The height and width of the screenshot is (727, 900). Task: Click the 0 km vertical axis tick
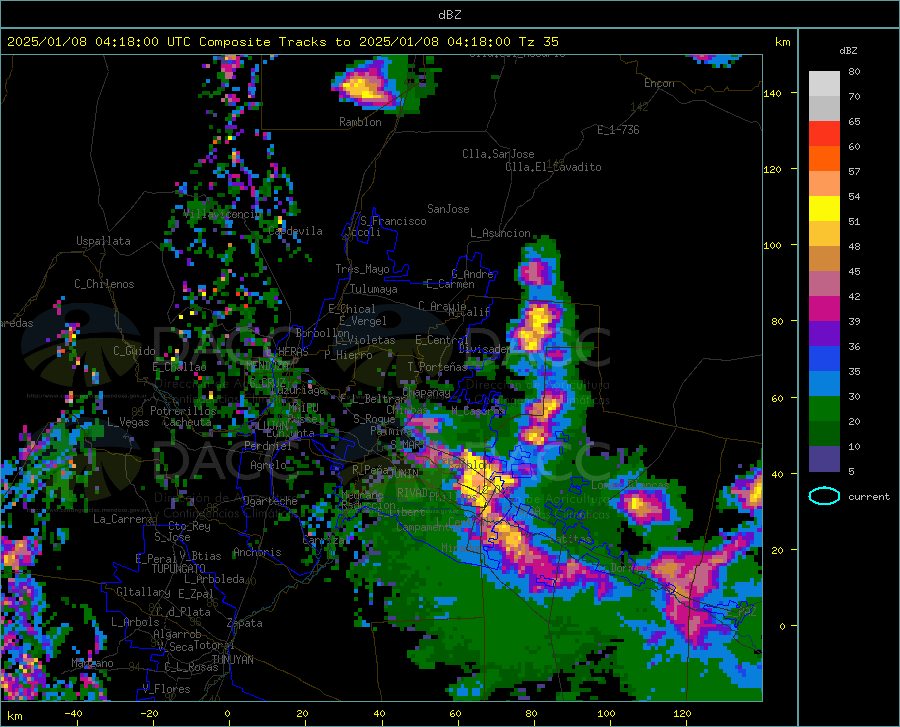coord(782,626)
